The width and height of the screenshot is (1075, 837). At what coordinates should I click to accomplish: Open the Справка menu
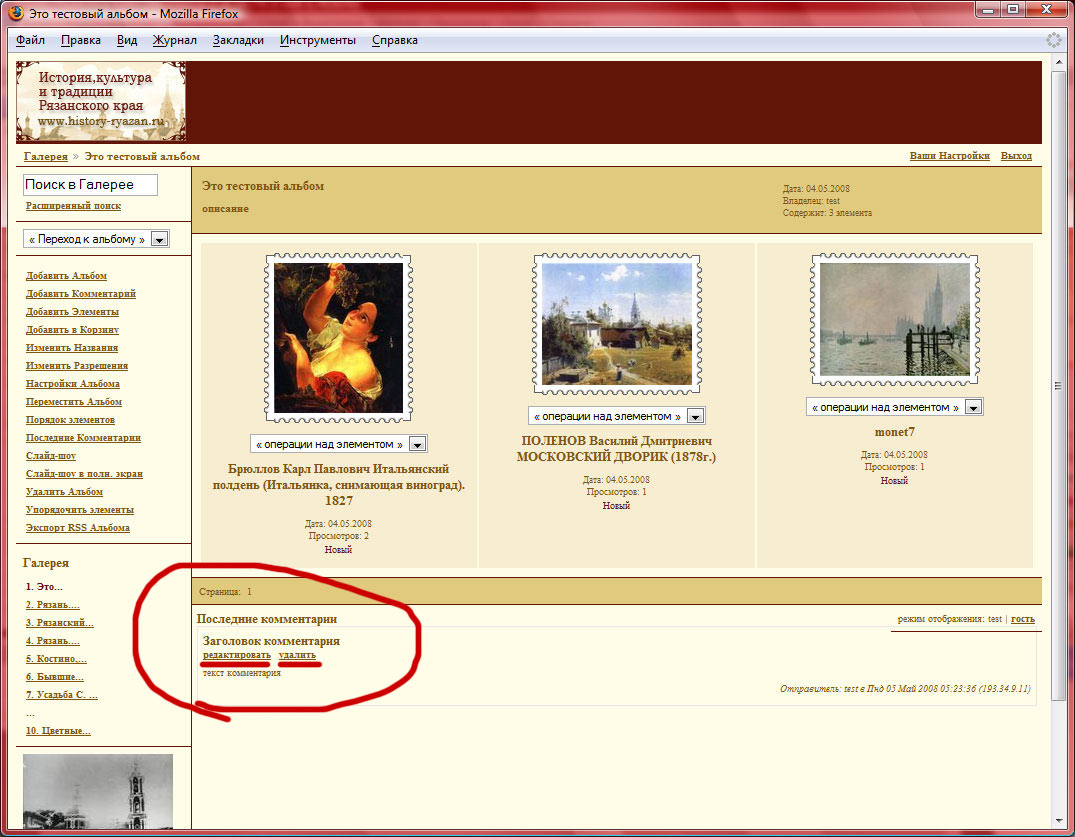[395, 40]
